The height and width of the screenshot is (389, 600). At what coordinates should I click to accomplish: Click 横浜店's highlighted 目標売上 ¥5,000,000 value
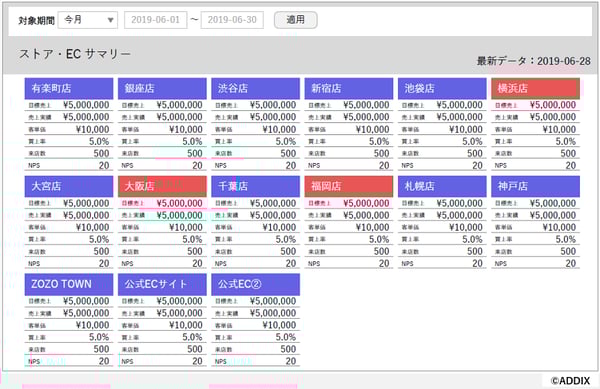coord(553,105)
